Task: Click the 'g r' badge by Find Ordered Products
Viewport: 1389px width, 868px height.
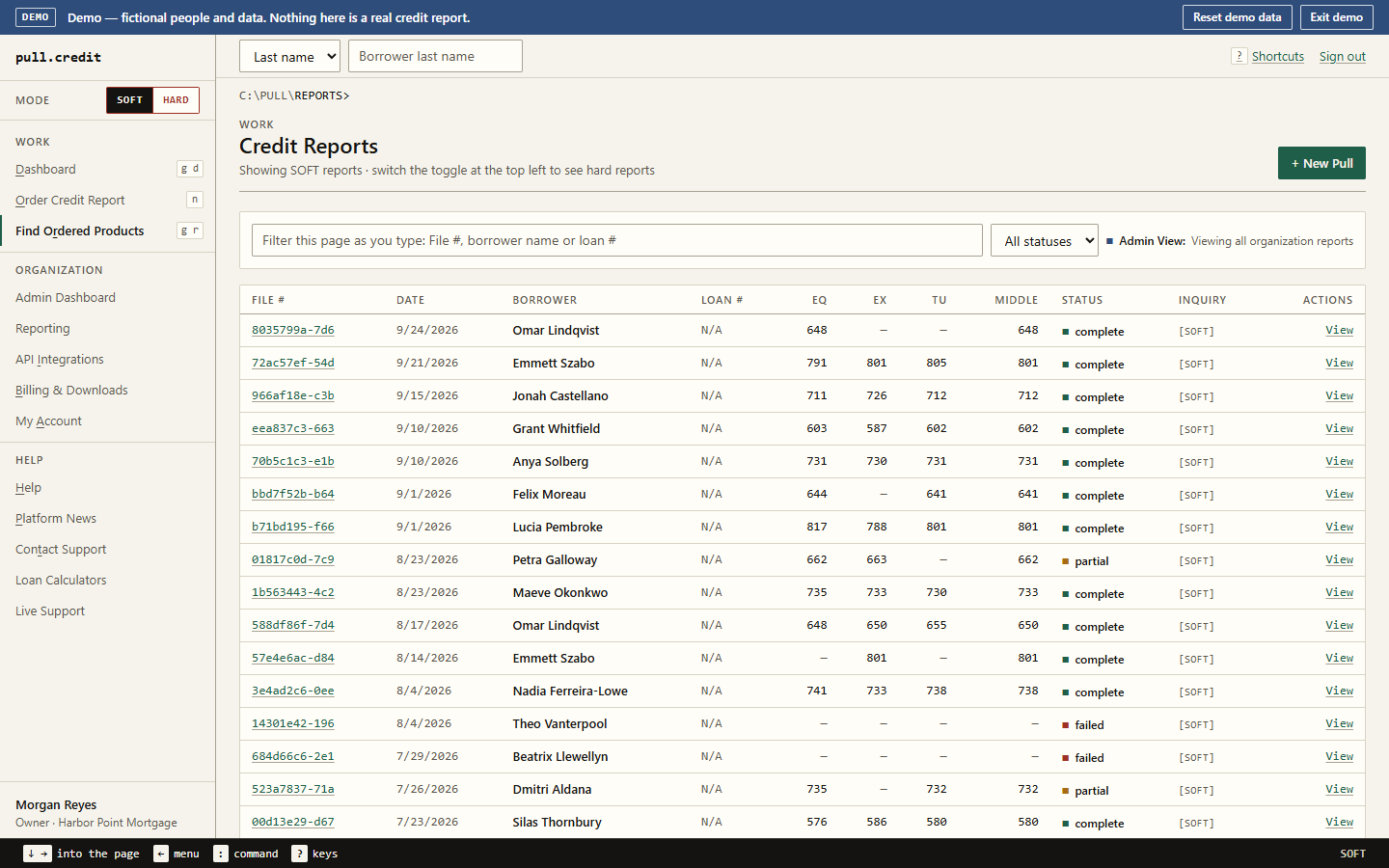Action: point(190,231)
